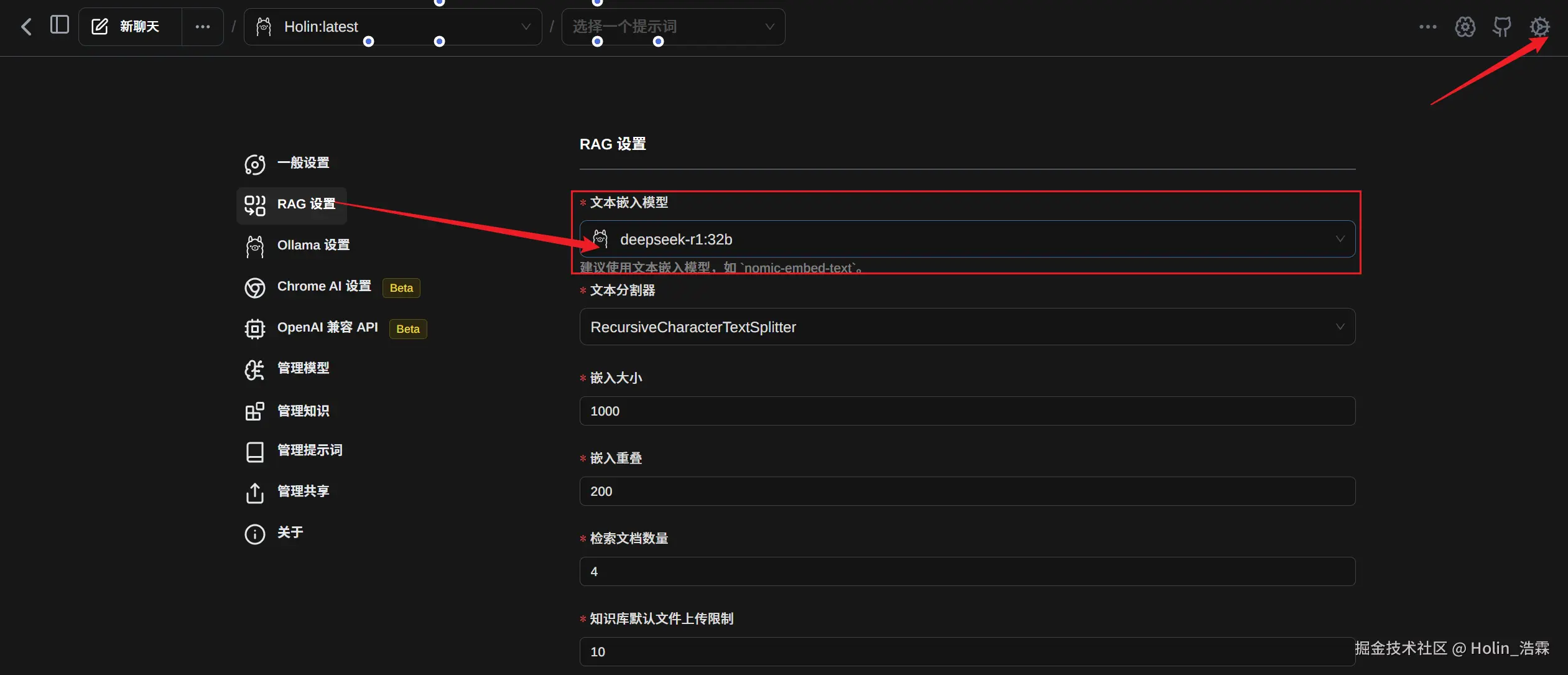1568x675 pixels.
Task: Click the ellipsis next to 新聊天
Action: pyautogui.click(x=203, y=27)
